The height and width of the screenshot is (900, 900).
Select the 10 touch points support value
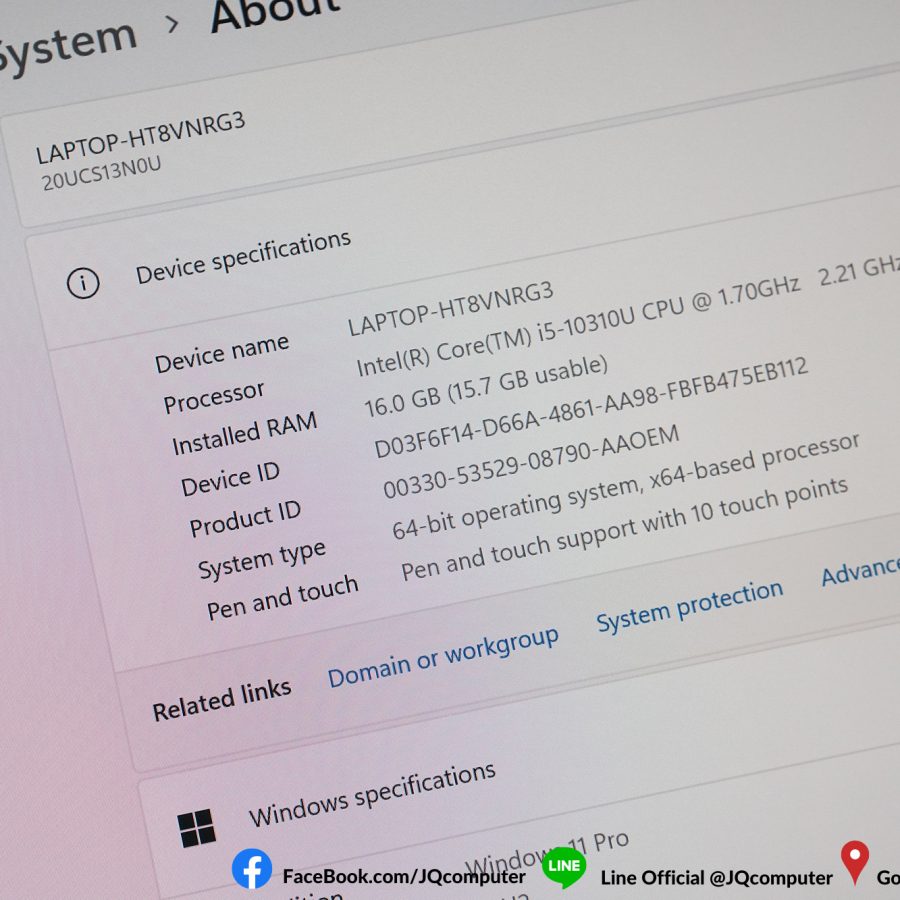click(624, 529)
